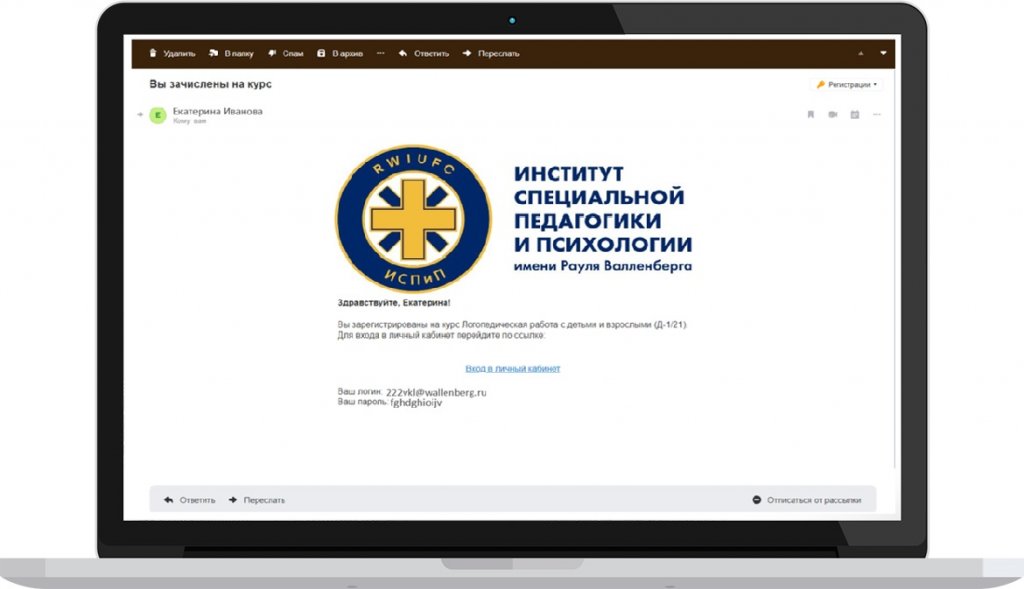Open message options three-dot icon near calendar
This screenshot has width=1024, height=589.
coord(877,114)
